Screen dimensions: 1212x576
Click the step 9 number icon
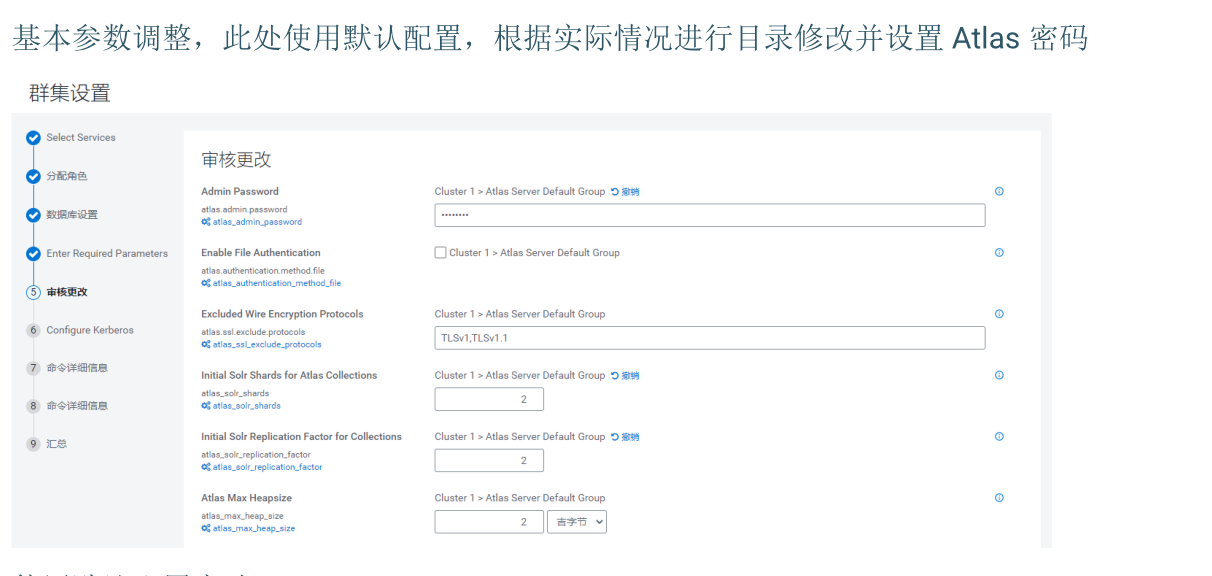(33, 444)
